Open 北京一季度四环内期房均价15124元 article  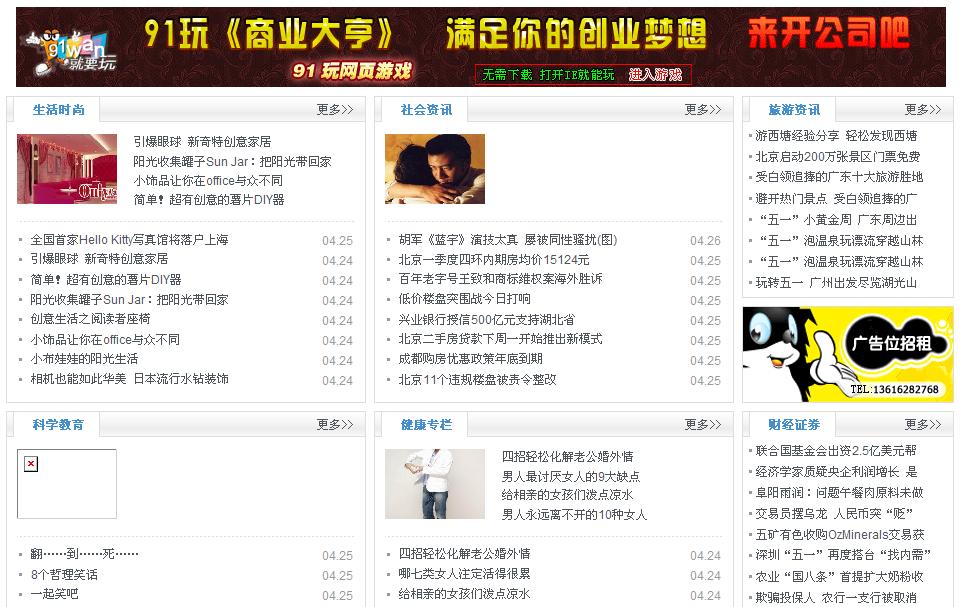click(494, 260)
